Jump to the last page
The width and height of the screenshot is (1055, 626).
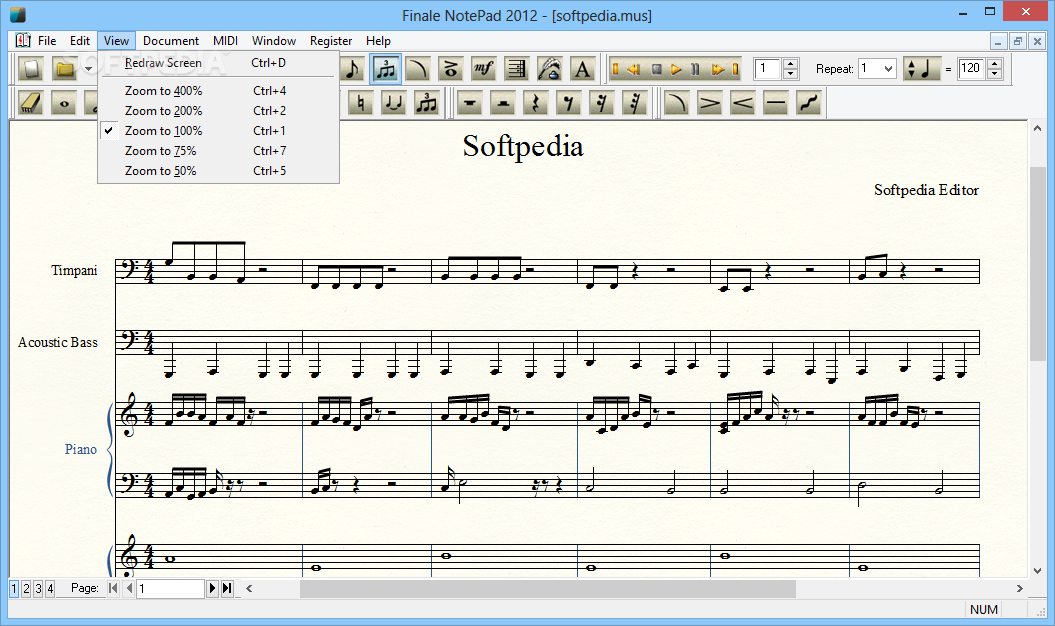tap(227, 588)
